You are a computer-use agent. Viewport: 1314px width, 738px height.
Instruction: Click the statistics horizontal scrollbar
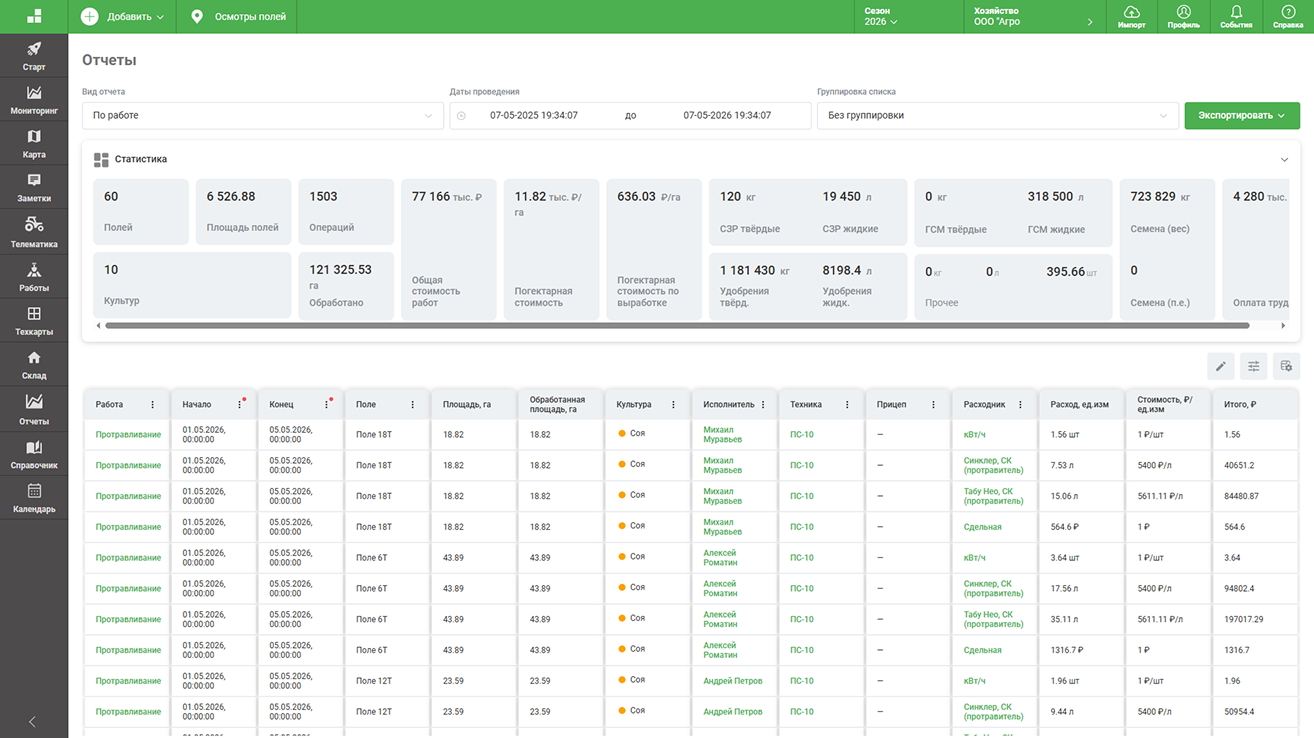point(677,326)
